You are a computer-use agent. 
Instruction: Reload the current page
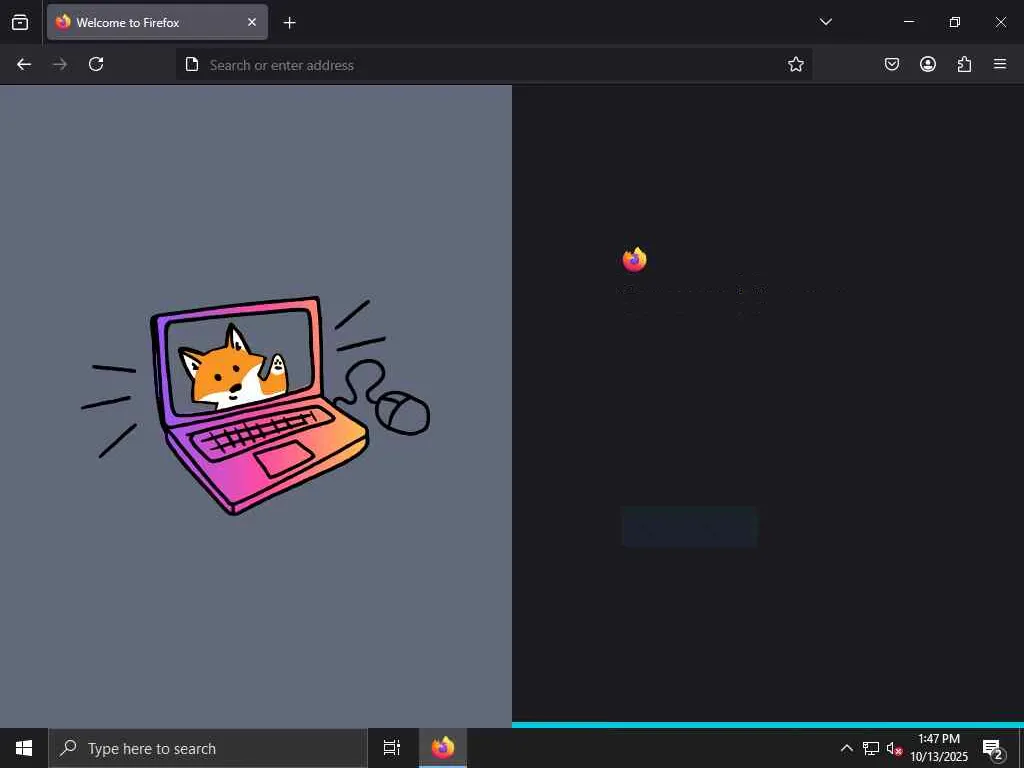[96, 64]
